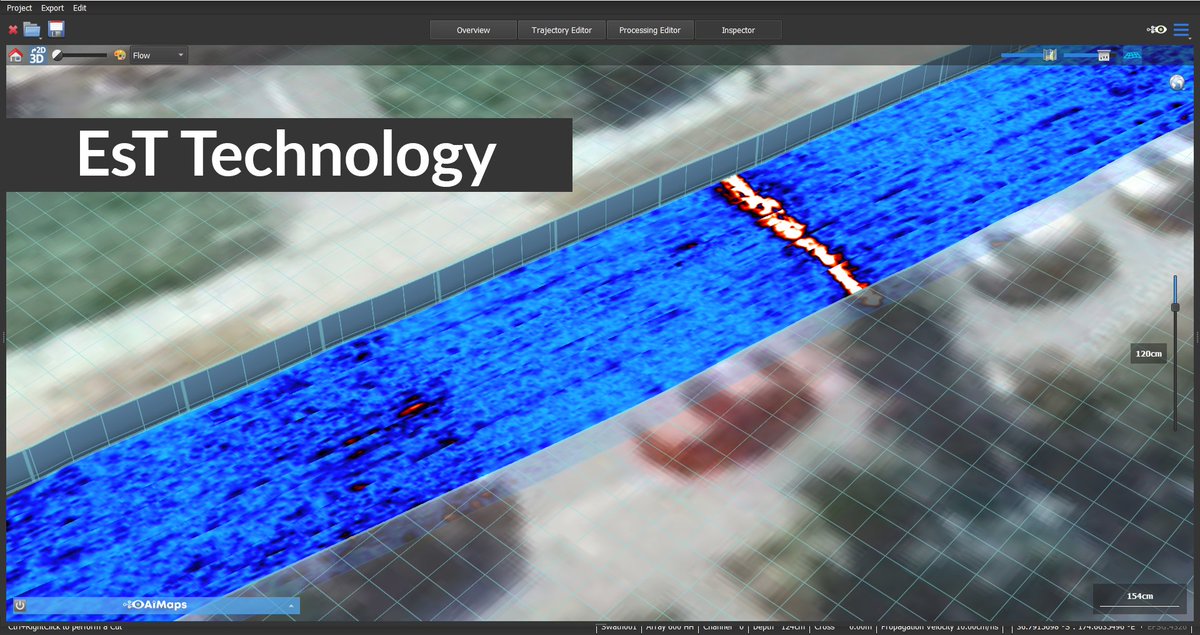This screenshot has width=1200, height=635.
Task: Expand the AiMaps panel arrow
Action: pyautogui.click(x=291, y=606)
